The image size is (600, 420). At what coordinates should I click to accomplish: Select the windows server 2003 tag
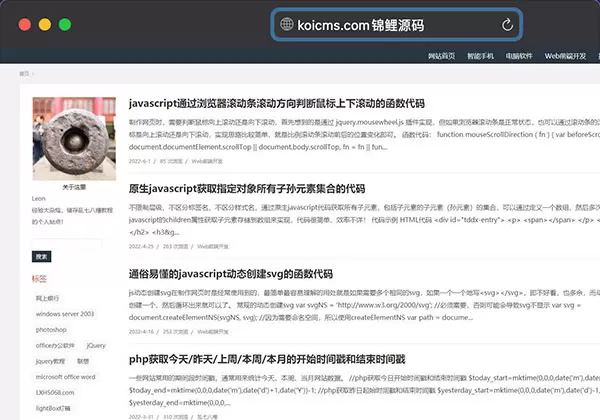click(x=65, y=314)
